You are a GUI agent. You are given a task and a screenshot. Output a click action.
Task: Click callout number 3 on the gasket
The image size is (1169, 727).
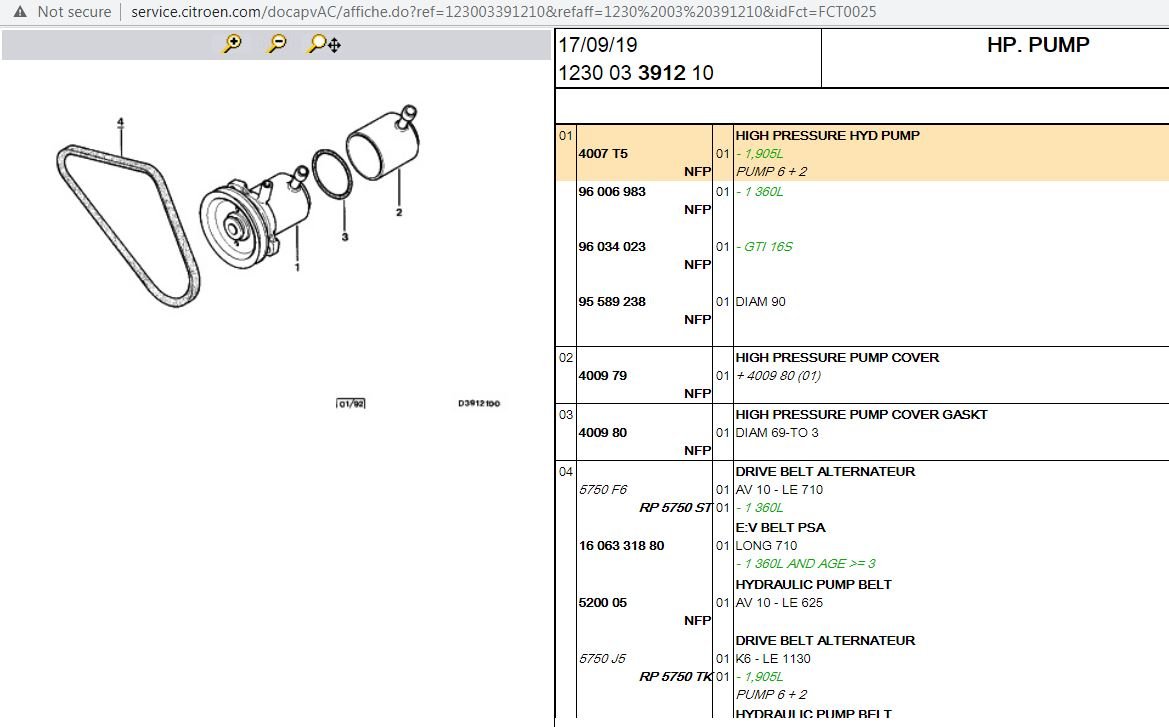pos(344,237)
